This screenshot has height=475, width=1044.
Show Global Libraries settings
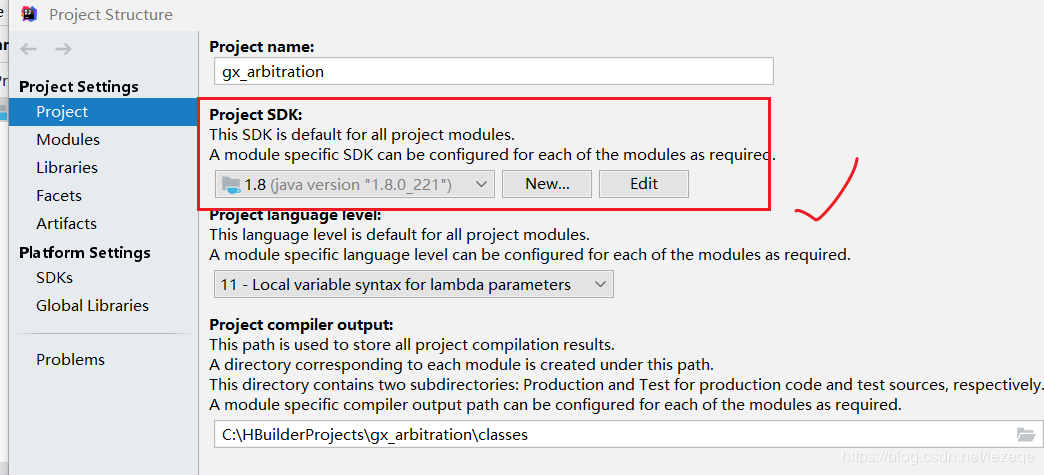92,306
